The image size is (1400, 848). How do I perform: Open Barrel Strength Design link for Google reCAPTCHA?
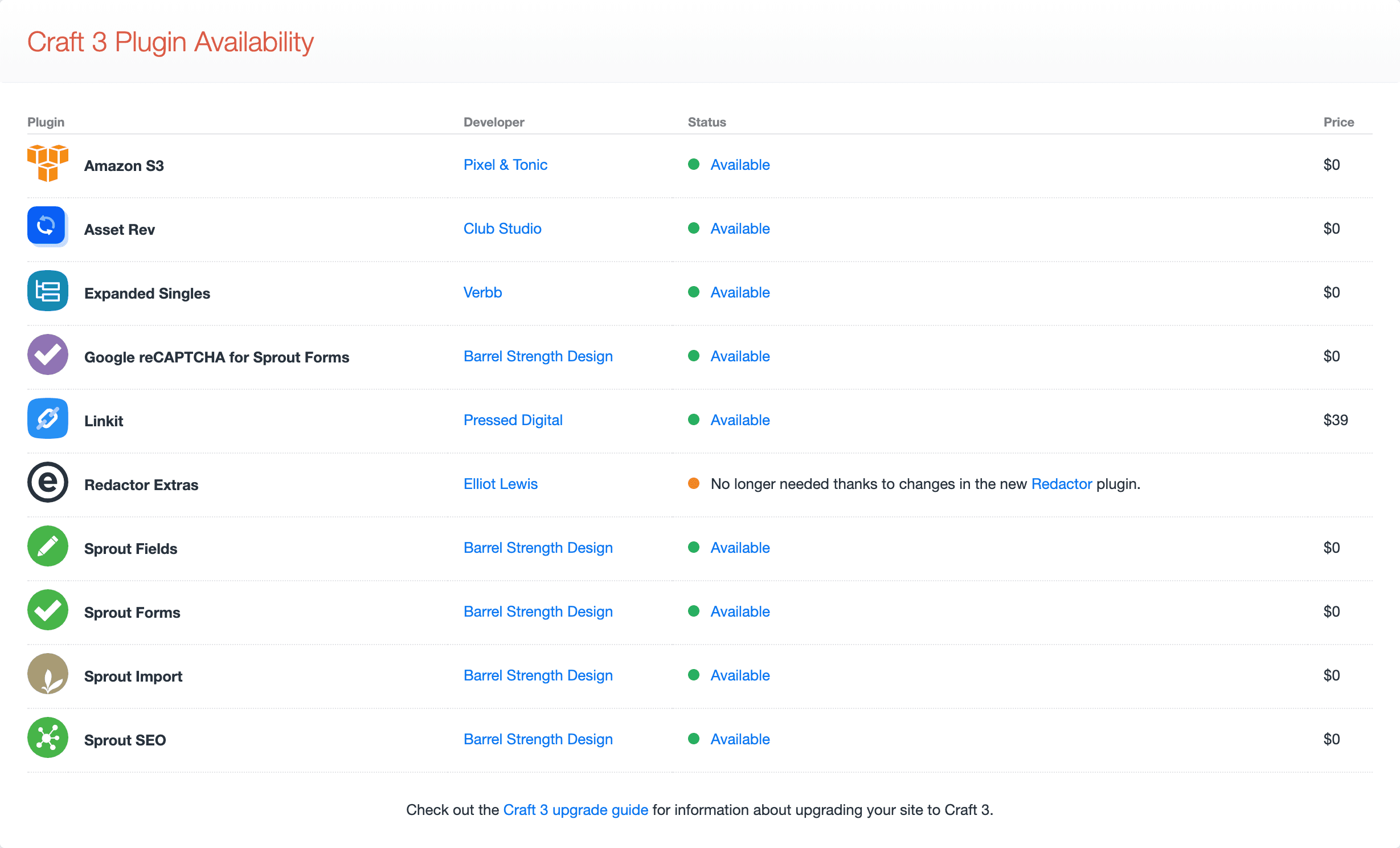tap(538, 356)
